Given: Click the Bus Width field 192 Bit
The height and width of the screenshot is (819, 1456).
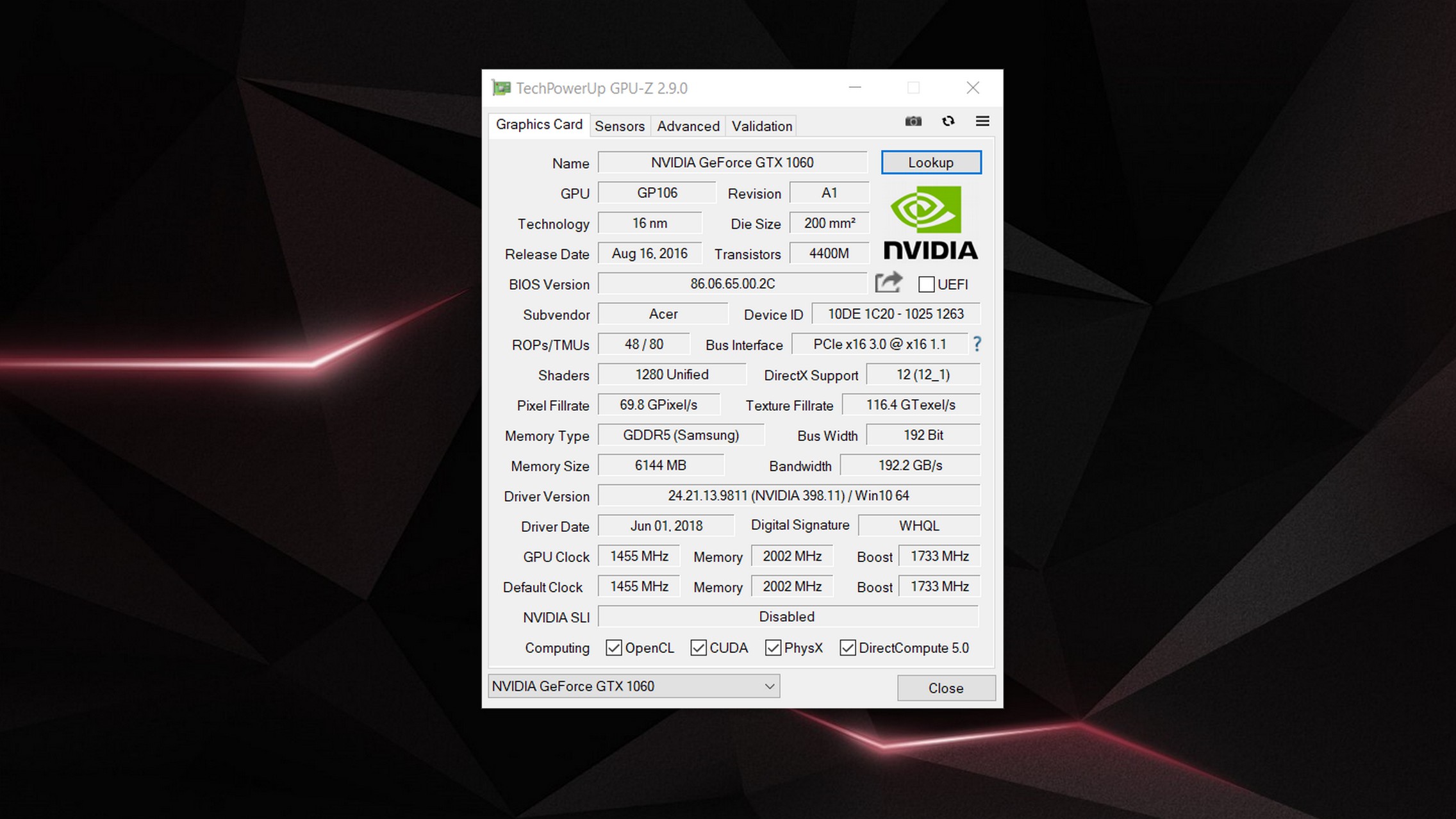Looking at the screenshot, I should point(923,435).
